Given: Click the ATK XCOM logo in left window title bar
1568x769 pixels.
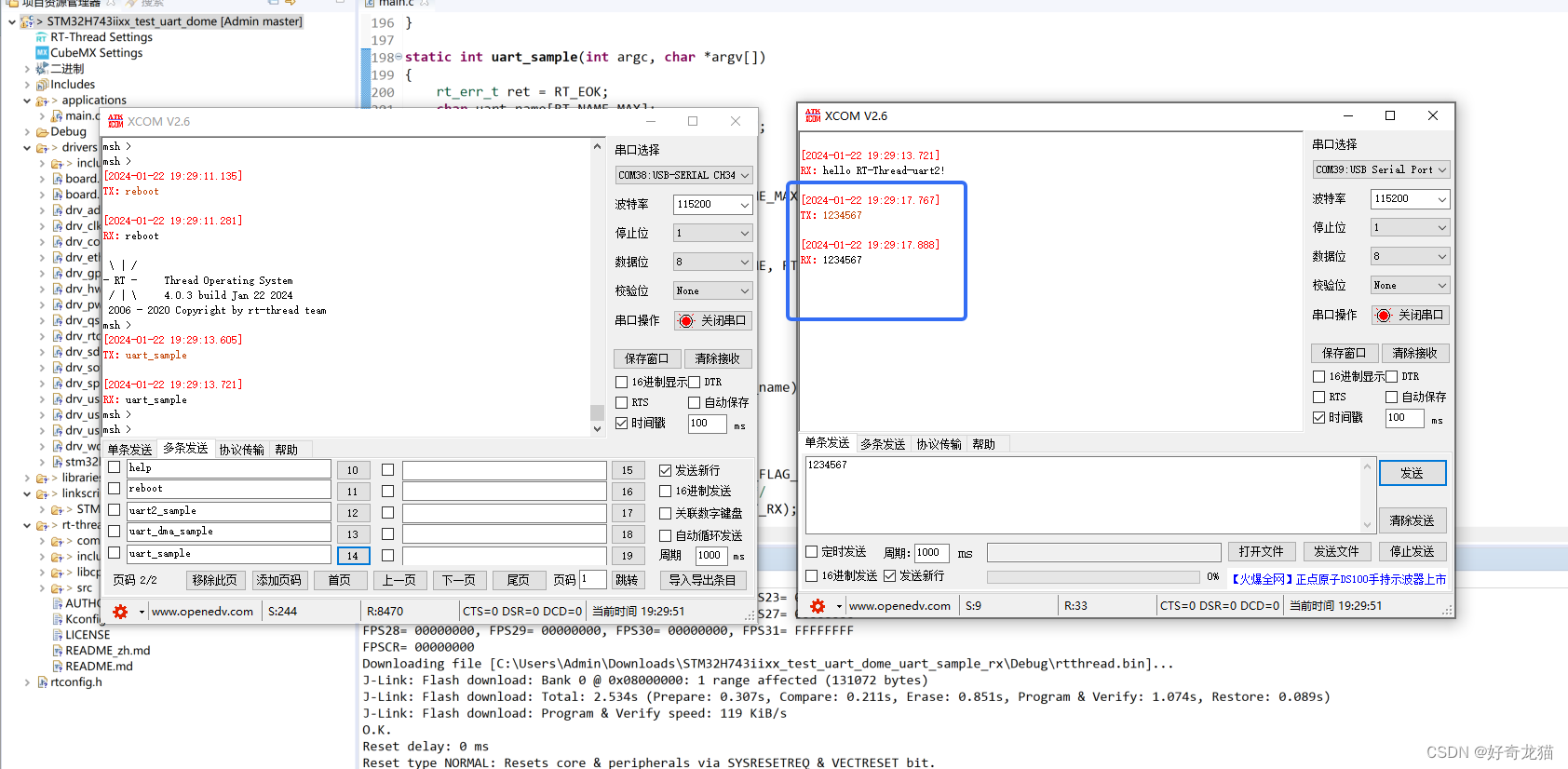Looking at the screenshot, I should click(x=115, y=121).
